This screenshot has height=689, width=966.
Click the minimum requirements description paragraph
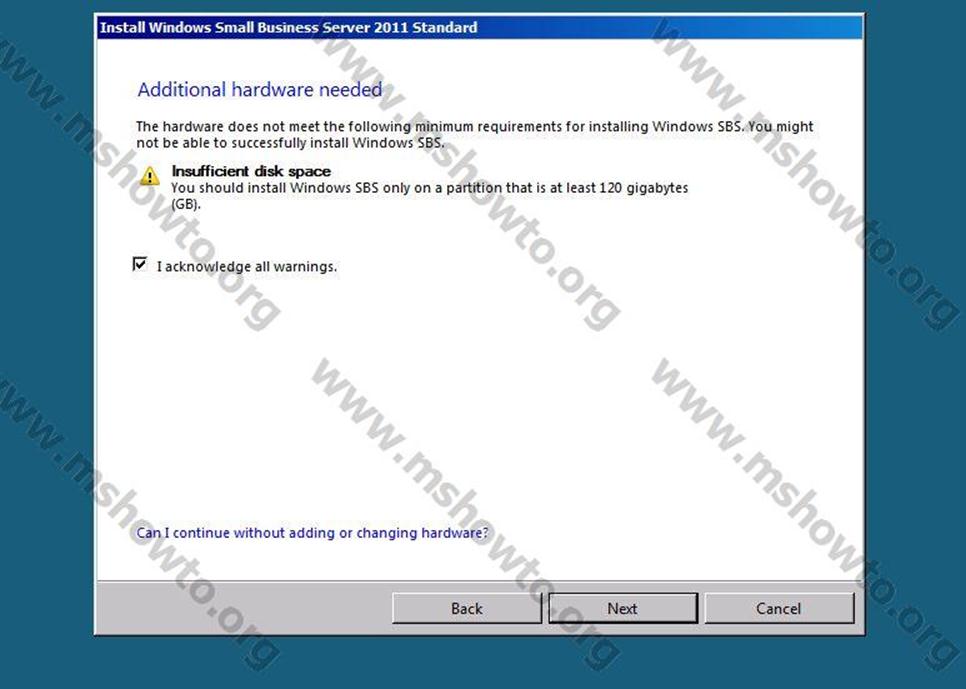pos(474,134)
